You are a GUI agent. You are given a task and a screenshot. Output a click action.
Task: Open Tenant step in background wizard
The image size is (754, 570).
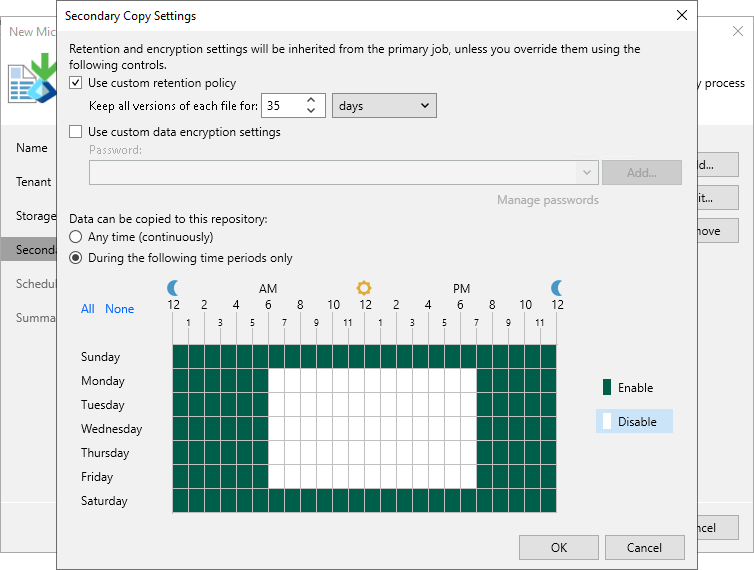point(33,182)
